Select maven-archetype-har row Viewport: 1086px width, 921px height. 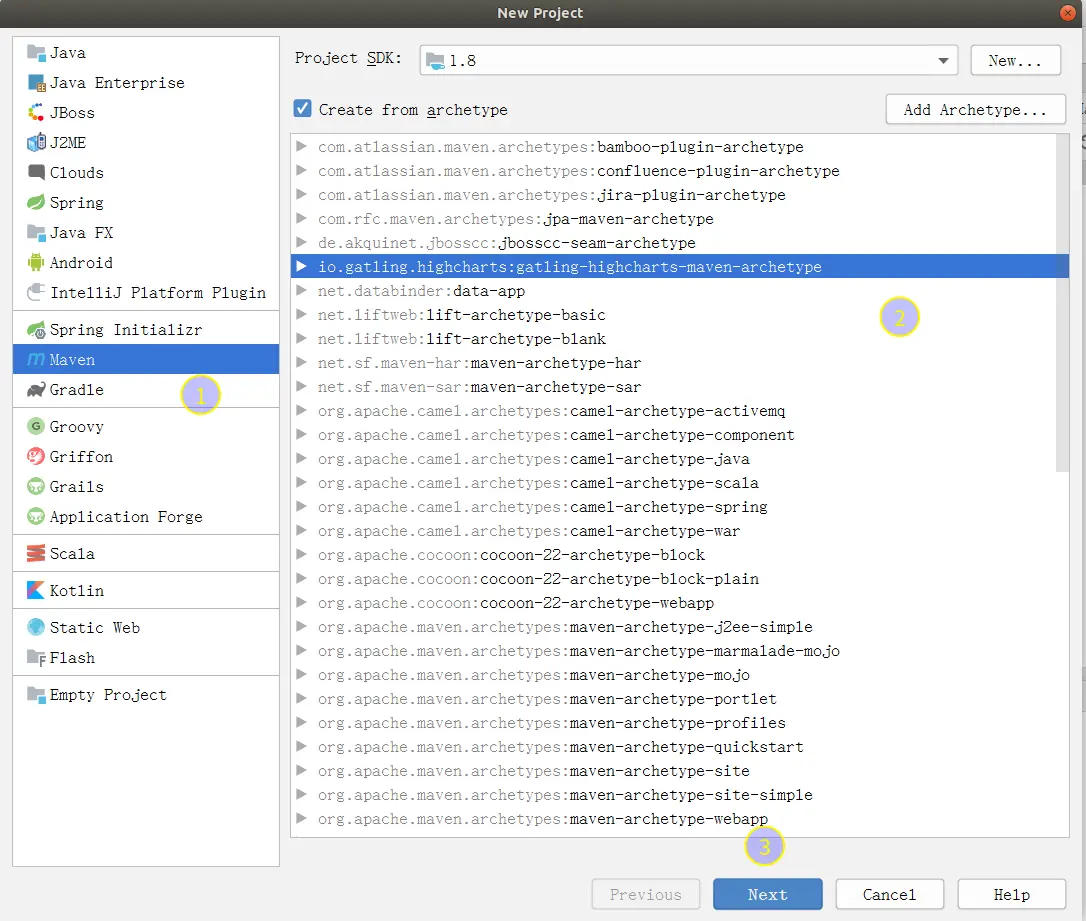tap(673, 363)
